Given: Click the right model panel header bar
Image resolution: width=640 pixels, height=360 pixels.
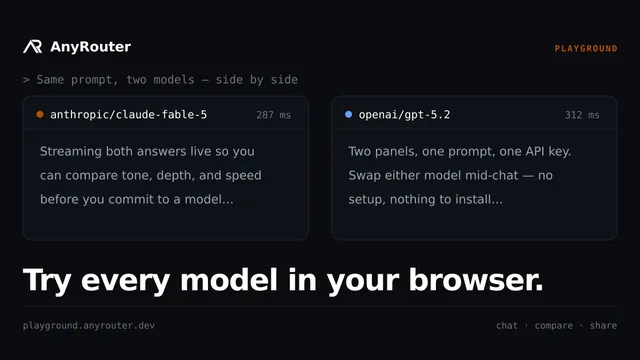Looking at the screenshot, I should coord(474,113).
